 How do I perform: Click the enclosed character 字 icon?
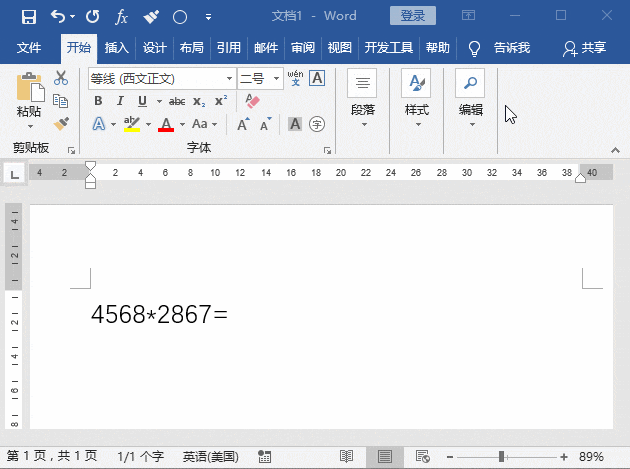tap(317, 124)
